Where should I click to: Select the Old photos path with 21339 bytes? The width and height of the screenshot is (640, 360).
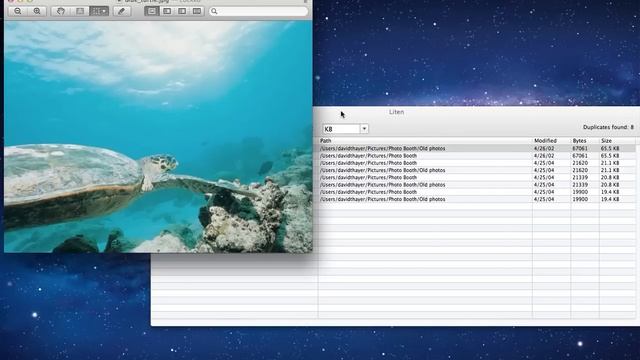click(x=382, y=185)
